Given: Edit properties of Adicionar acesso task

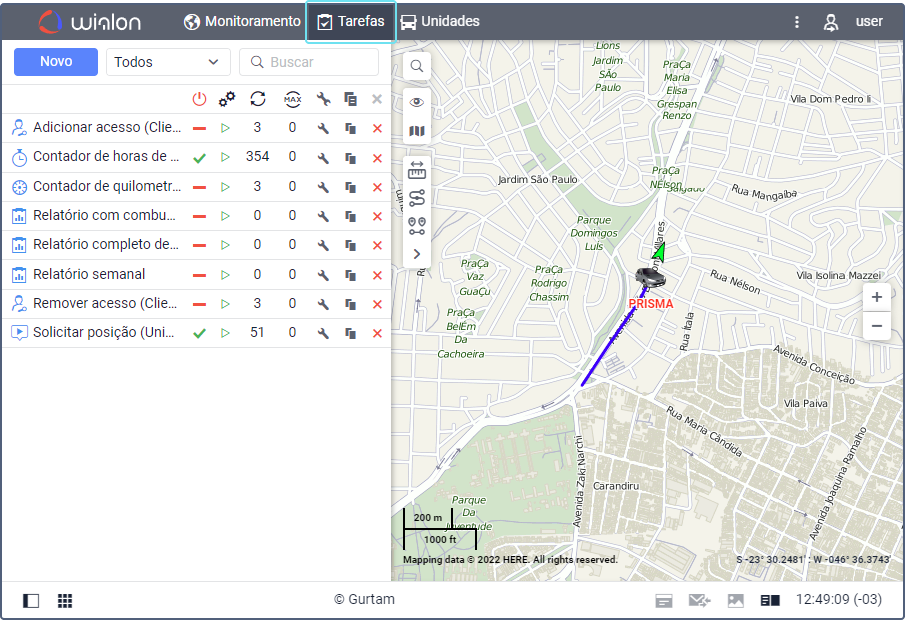Looking at the screenshot, I should point(323,128).
